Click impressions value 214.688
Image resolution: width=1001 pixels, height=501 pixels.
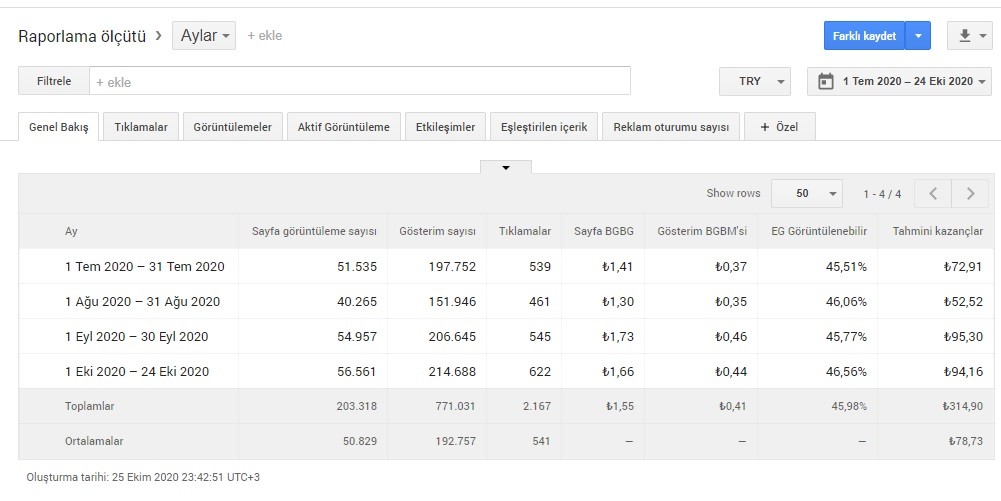[x=452, y=371]
